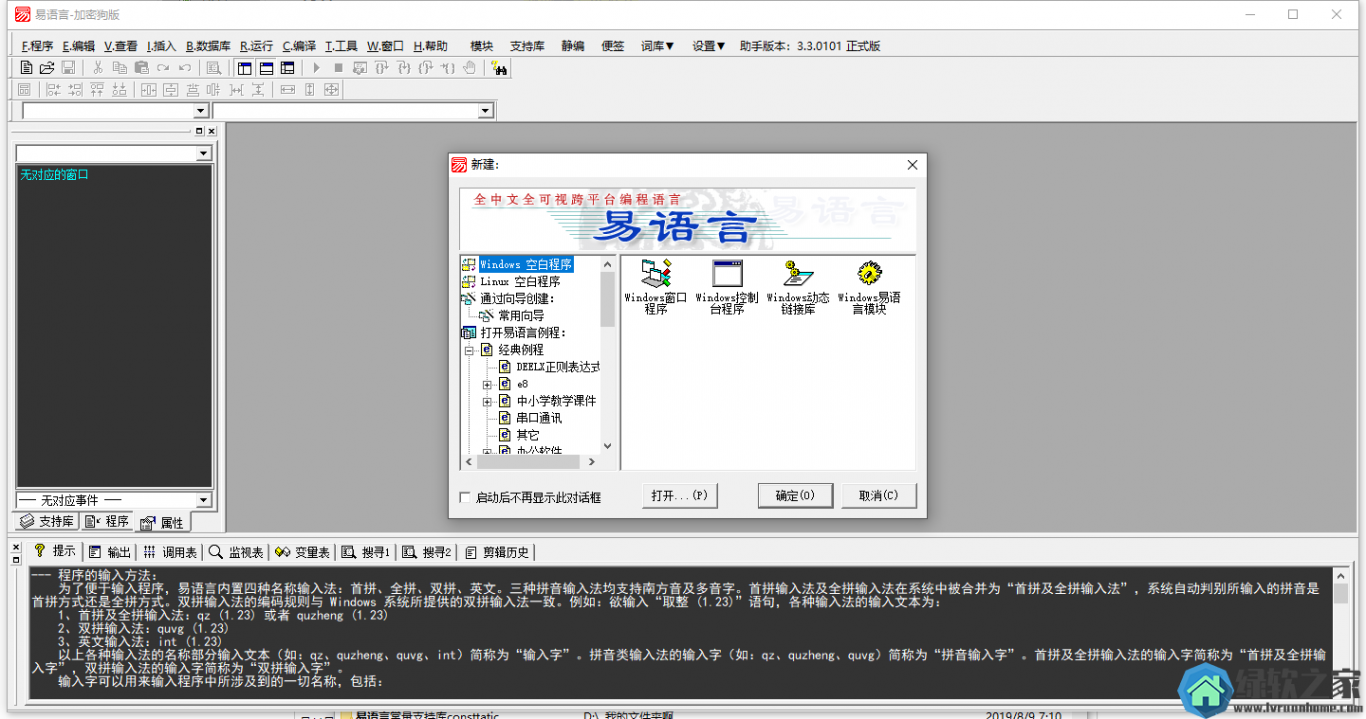Click the tree list vertical scrollbar thumb
The image size is (1366, 719).
(607, 298)
